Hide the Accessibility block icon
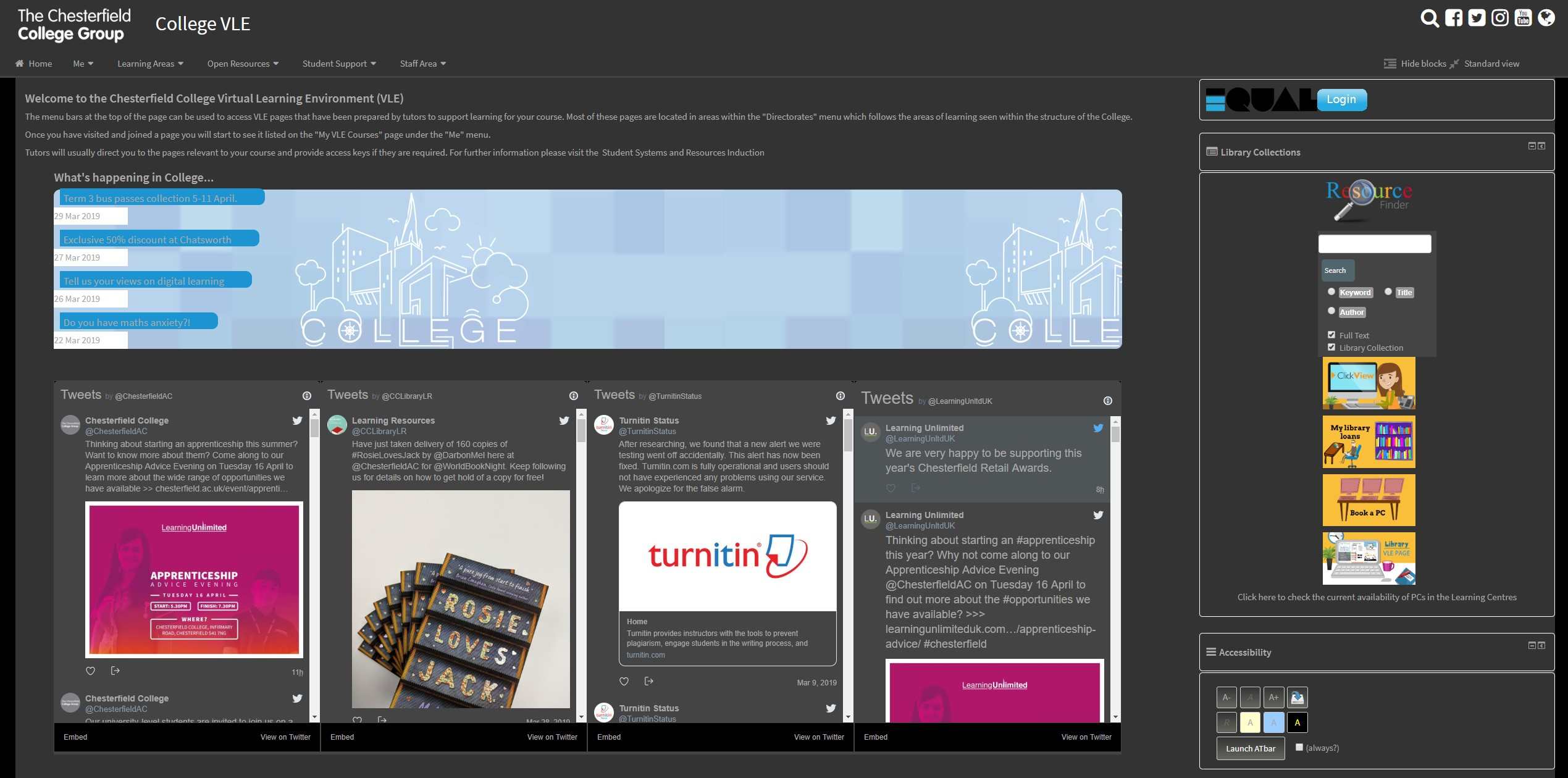This screenshot has height=778, width=1568. coord(1532,645)
